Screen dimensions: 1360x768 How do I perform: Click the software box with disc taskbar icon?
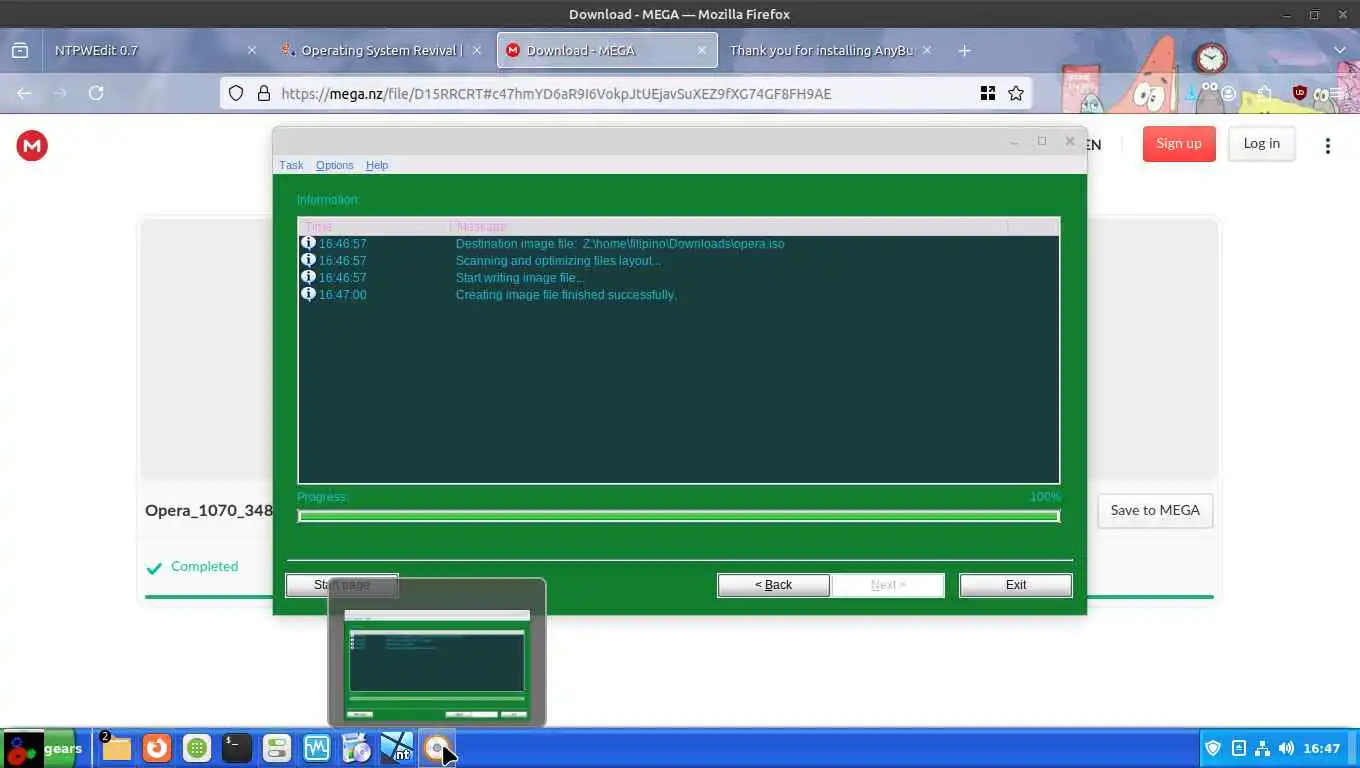pyautogui.click(x=357, y=748)
